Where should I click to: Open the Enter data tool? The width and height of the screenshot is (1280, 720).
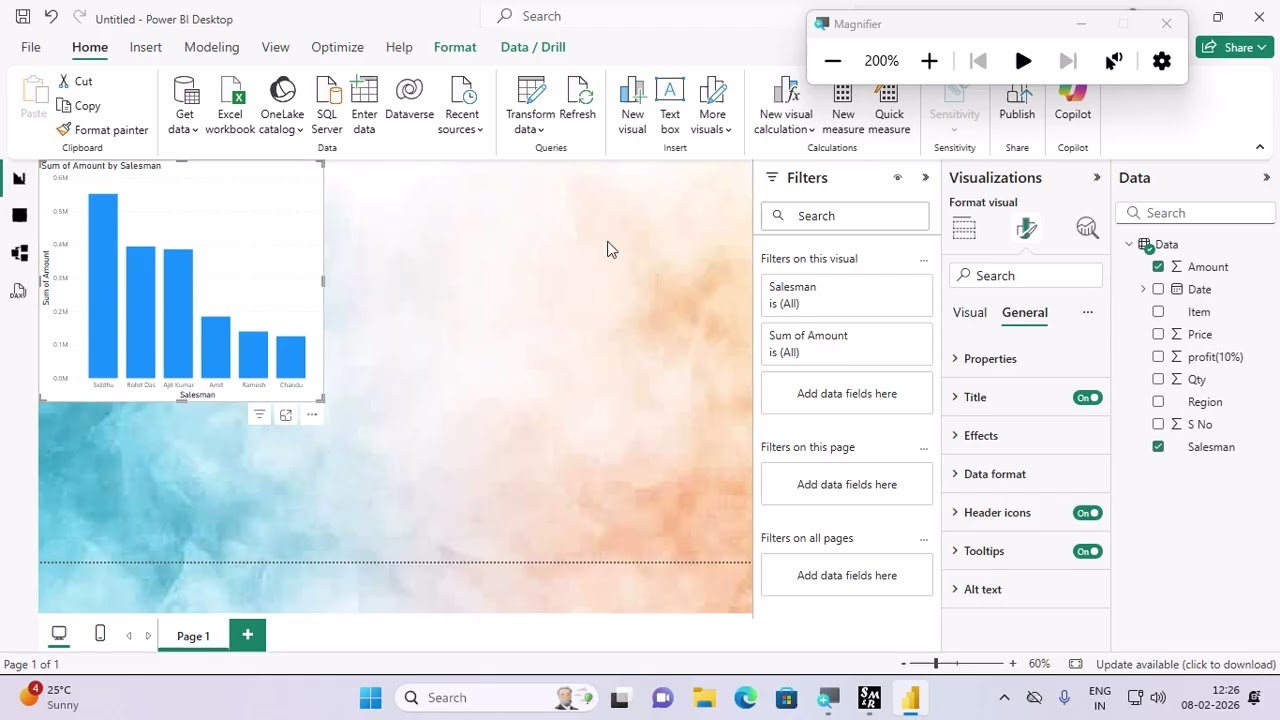pos(364,105)
